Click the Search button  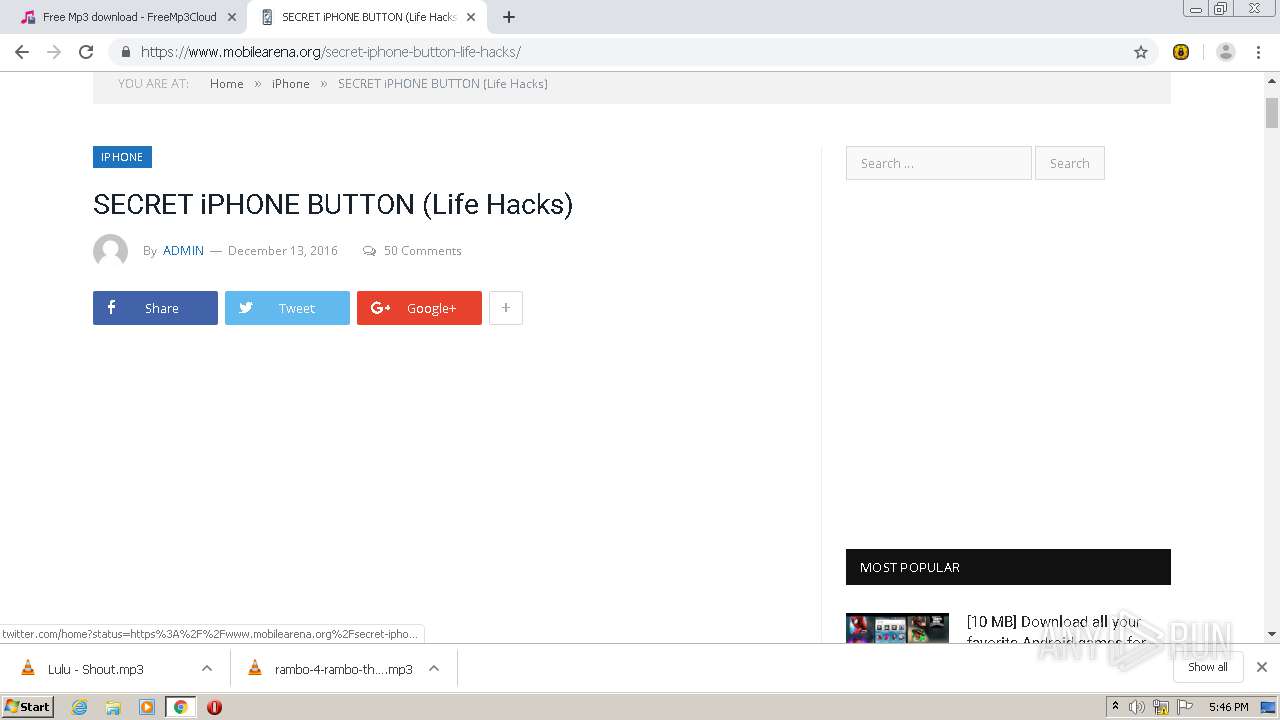1069,163
